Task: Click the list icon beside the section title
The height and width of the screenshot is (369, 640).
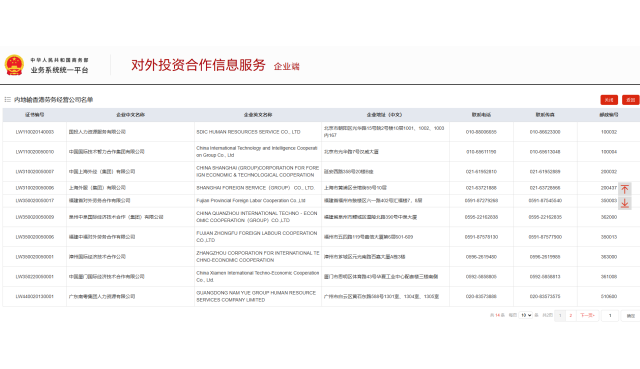Action: point(7,99)
